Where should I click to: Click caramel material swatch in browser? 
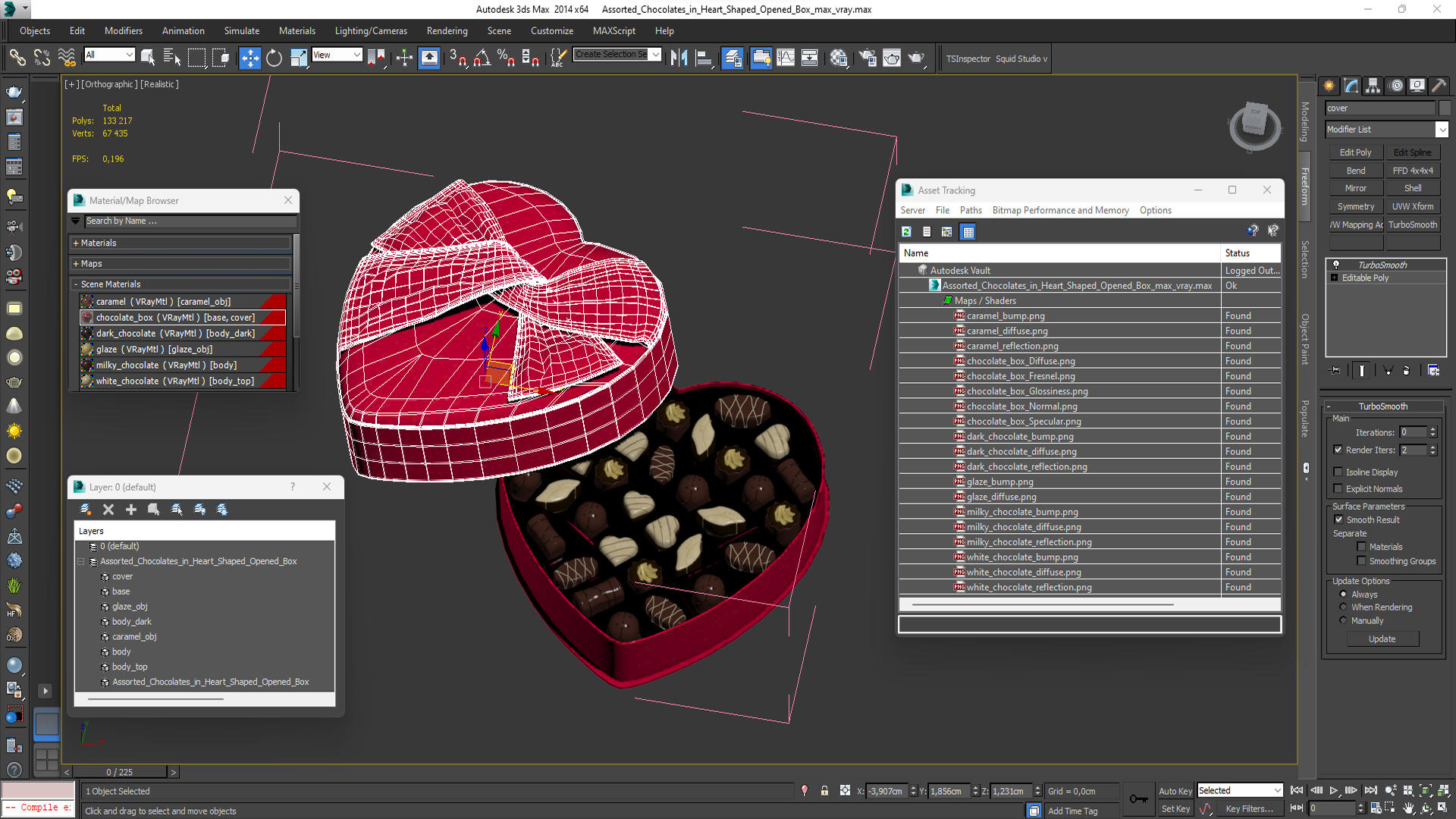coord(87,302)
